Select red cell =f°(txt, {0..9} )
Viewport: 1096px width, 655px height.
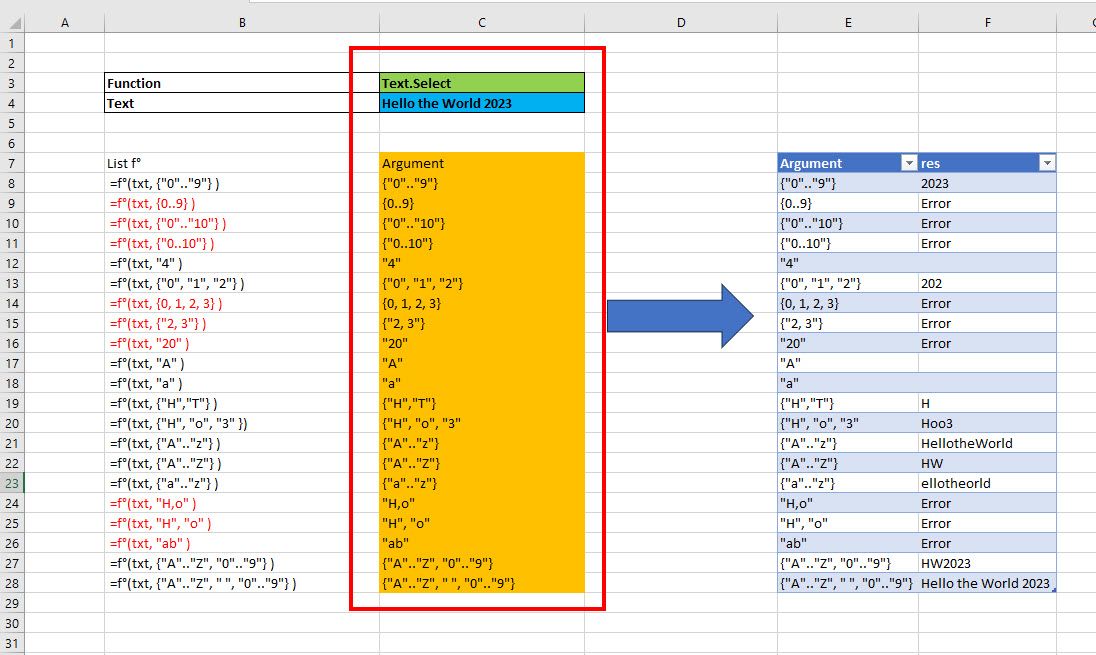click(x=242, y=203)
